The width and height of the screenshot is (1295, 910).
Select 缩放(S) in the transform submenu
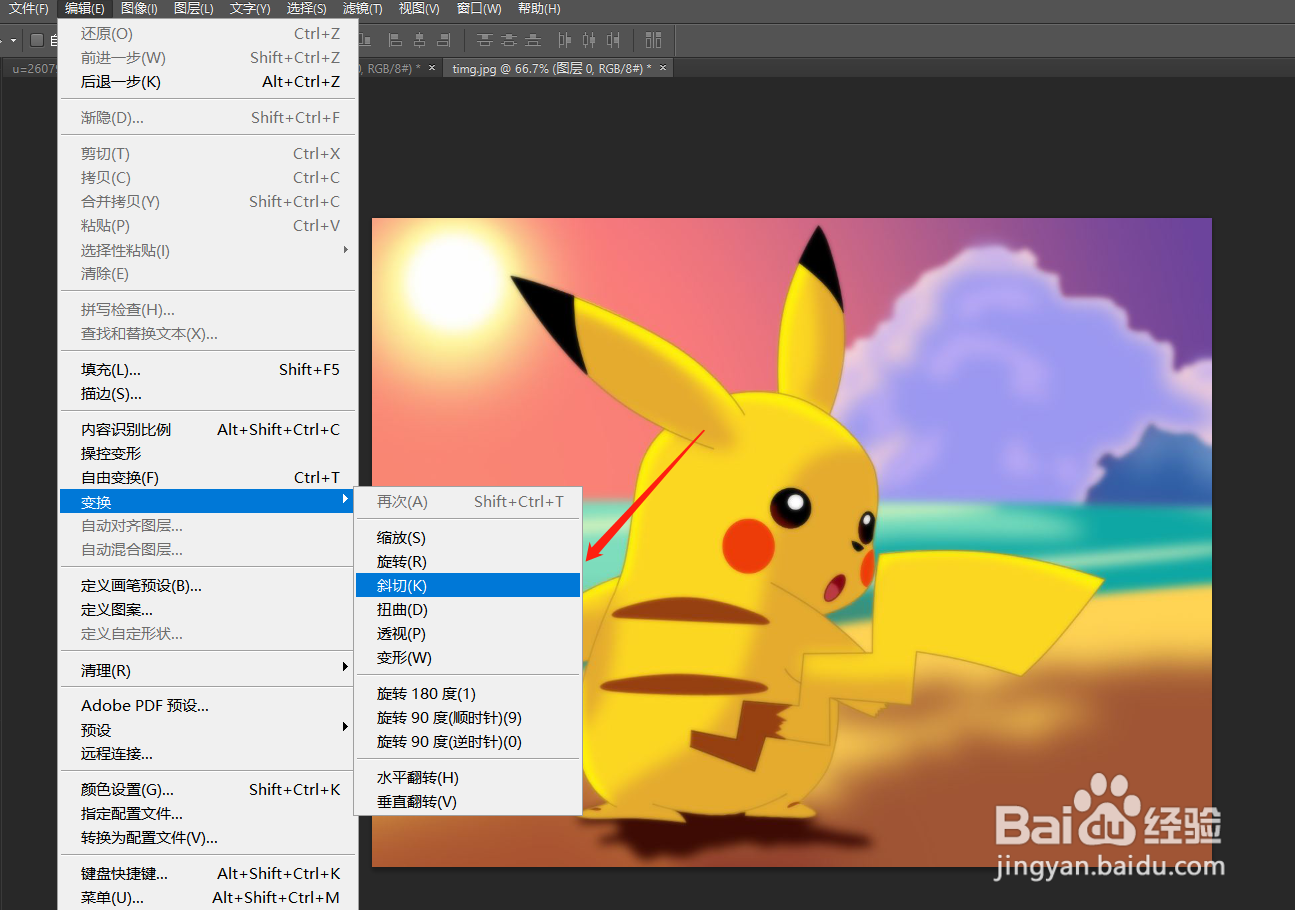(x=468, y=538)
